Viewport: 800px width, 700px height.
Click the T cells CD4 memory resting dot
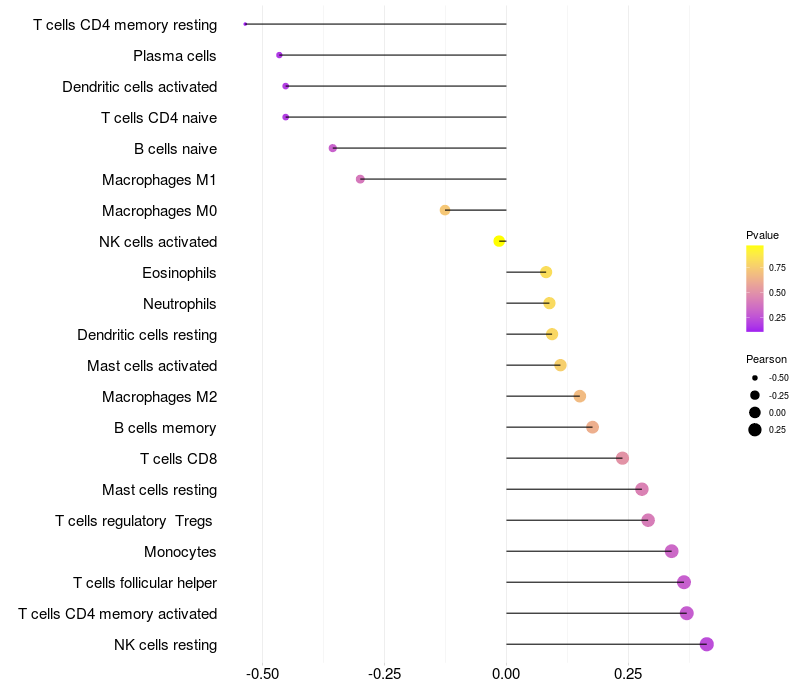pyautogui.click(x=245, y=24)
